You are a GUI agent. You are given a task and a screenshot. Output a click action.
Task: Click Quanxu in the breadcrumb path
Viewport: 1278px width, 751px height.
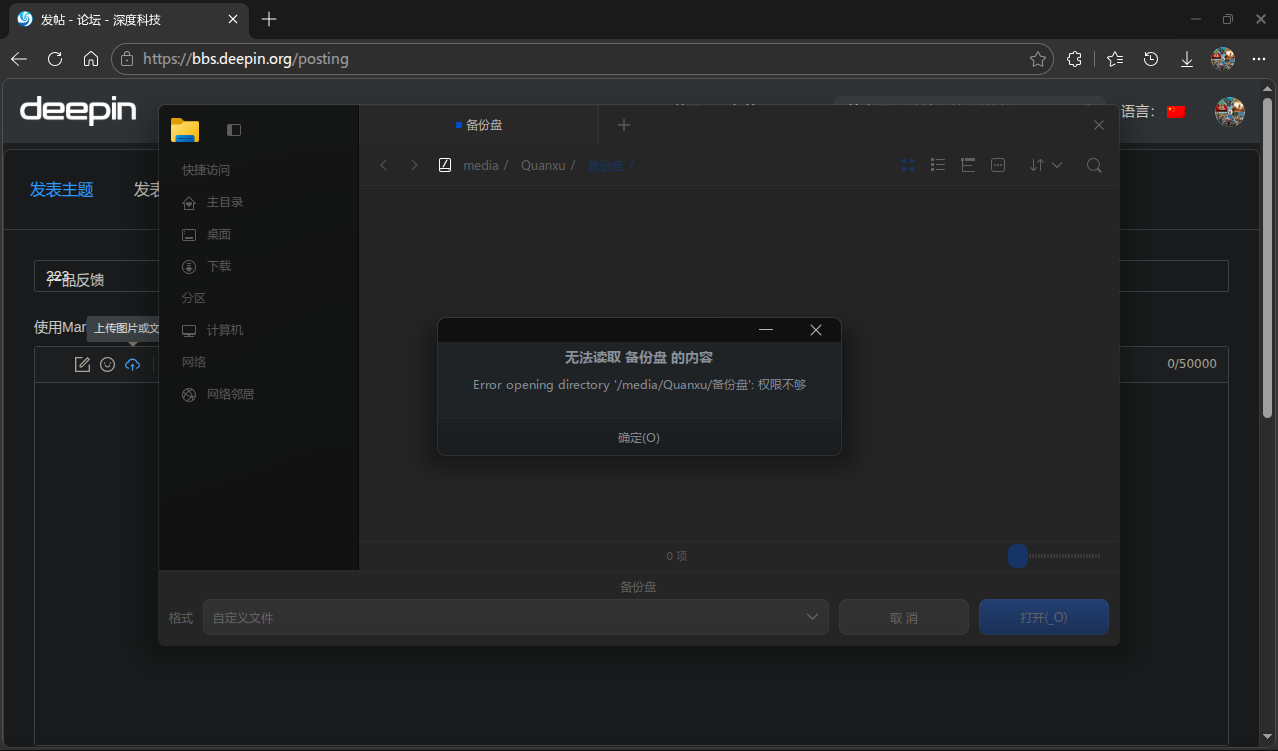click(543, 165)
